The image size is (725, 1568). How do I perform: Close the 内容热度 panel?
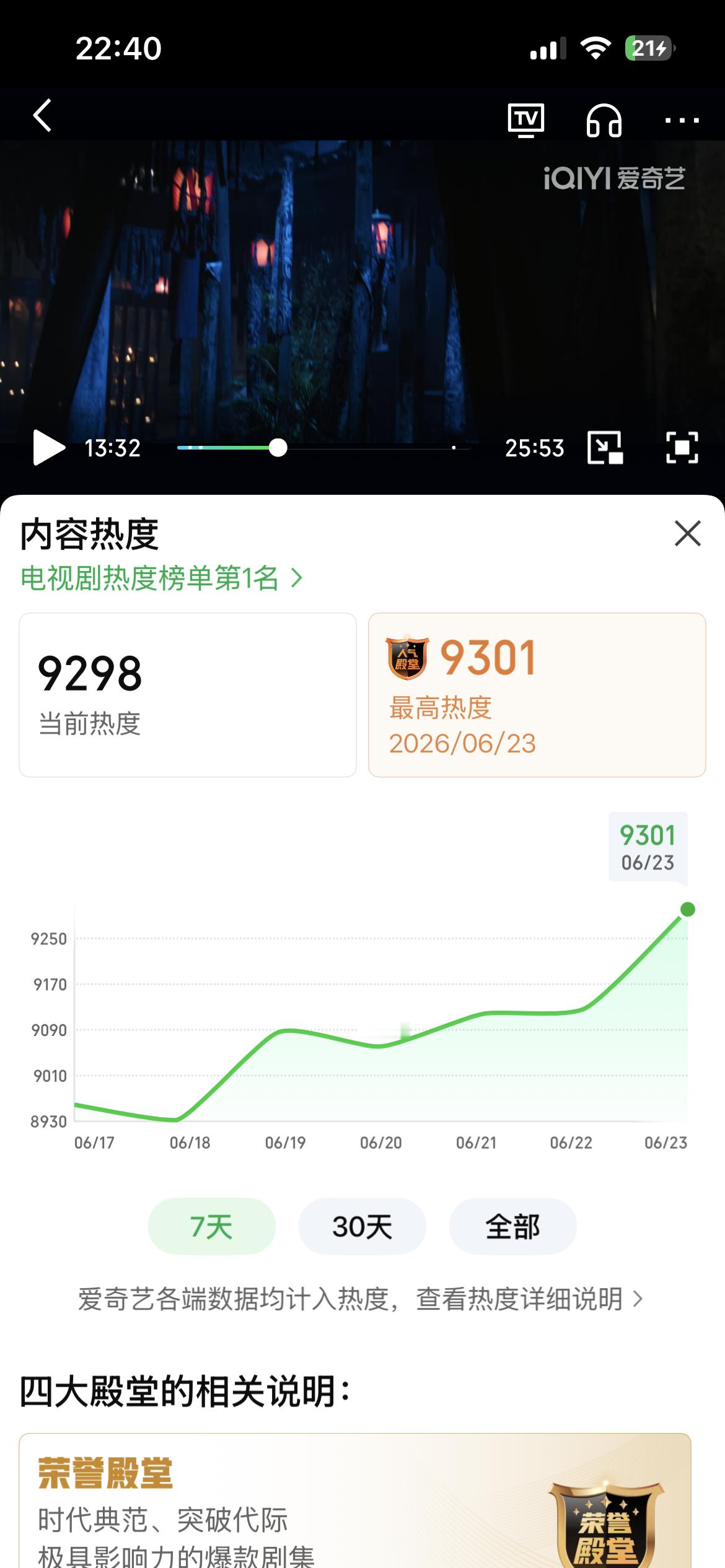(687, 533)
